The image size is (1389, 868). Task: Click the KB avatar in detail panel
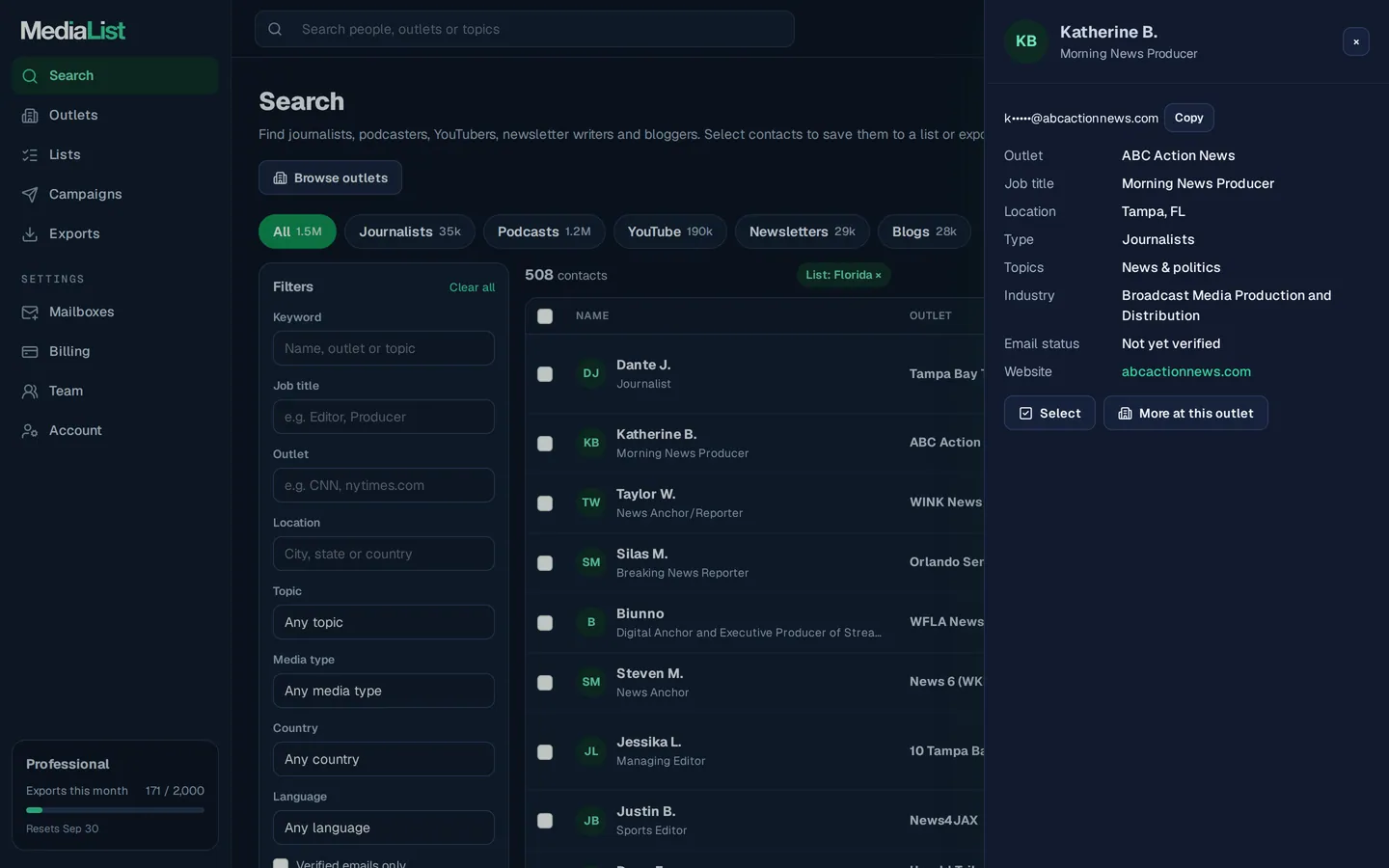1026,41
